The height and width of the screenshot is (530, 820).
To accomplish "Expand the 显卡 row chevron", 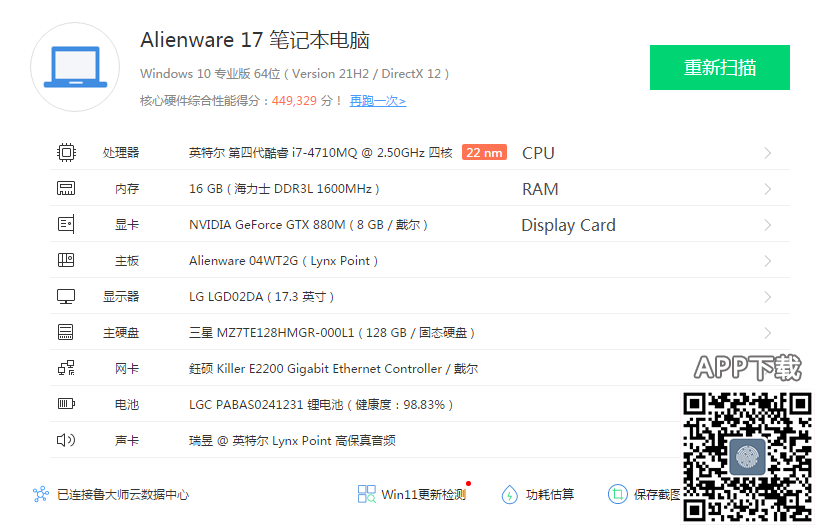I will click(x=767, y=225).
